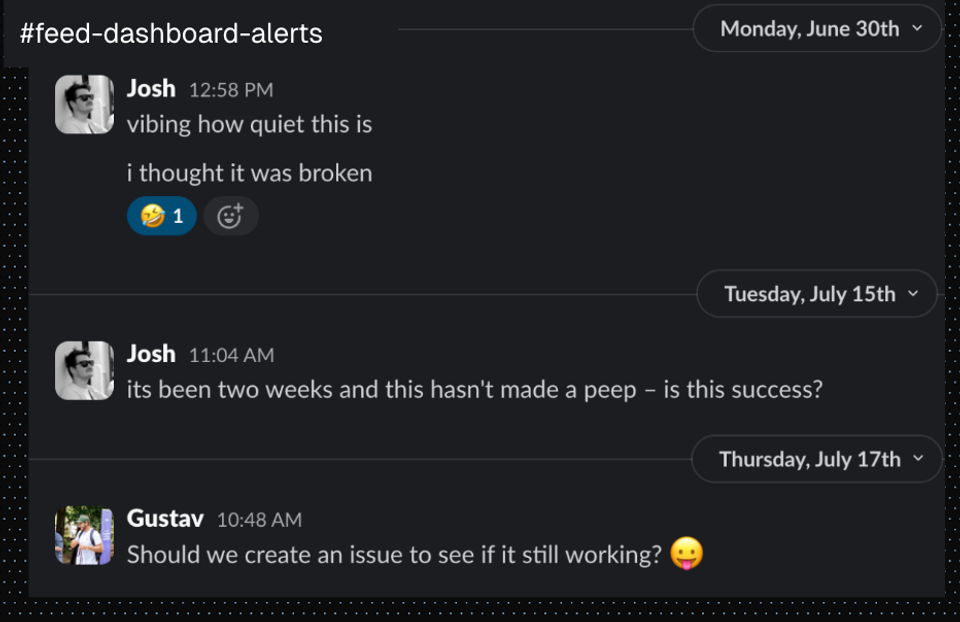960x622 pixels.
Task: Open Josh's avatar on the 12:58 PM message
Action: coord(84,105)
